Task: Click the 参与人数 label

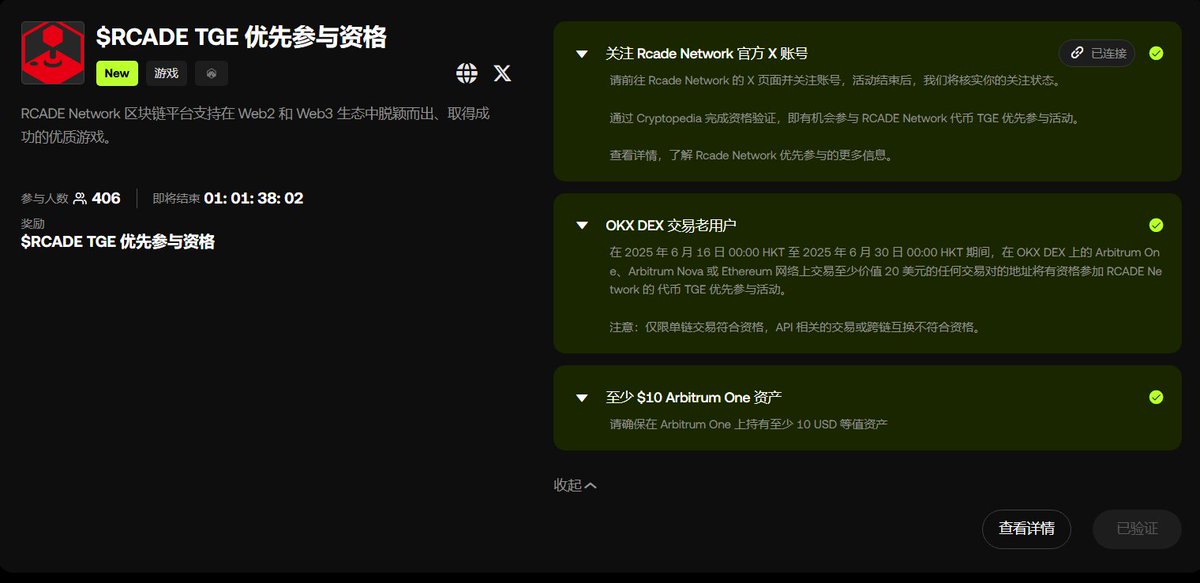Action: 45,198
